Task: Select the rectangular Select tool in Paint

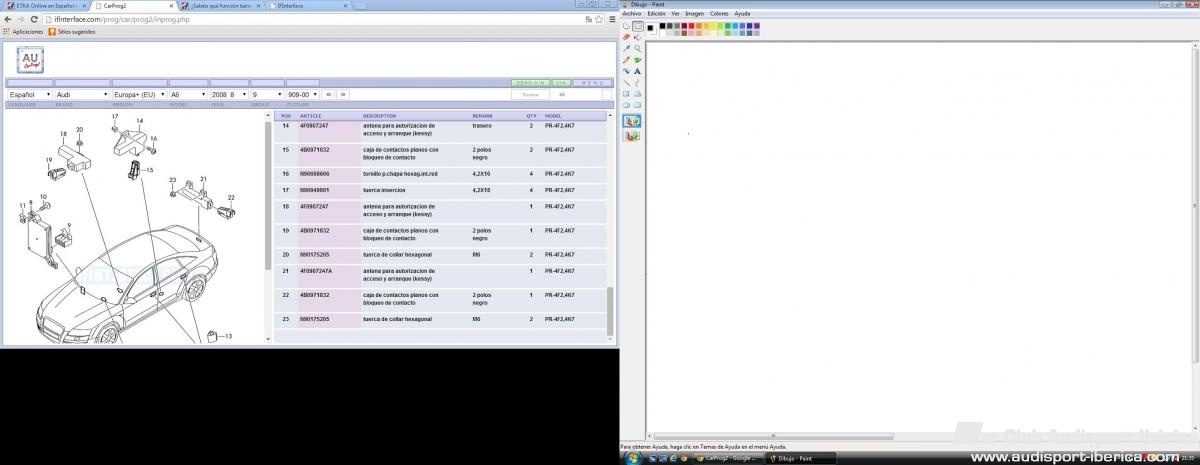Action: pos(638,26)
